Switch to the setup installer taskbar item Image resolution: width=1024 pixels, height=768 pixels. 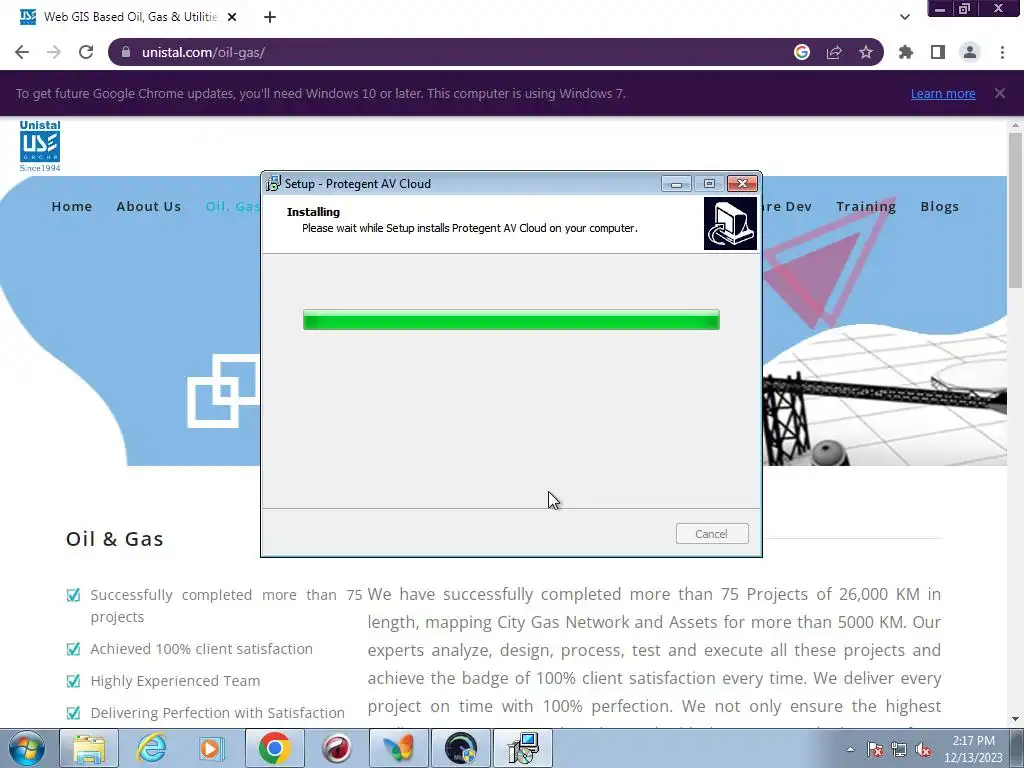point(523,748)
